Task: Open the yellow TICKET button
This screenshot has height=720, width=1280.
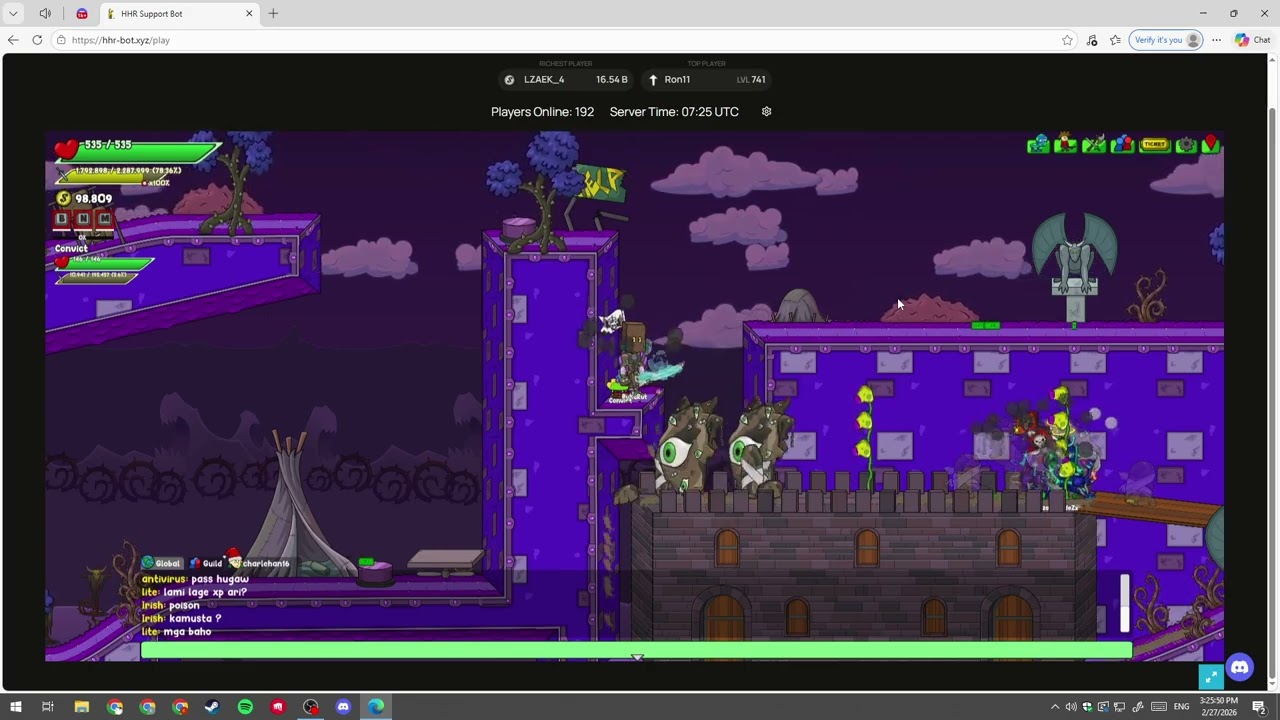Action: (x=1154, y=145)
